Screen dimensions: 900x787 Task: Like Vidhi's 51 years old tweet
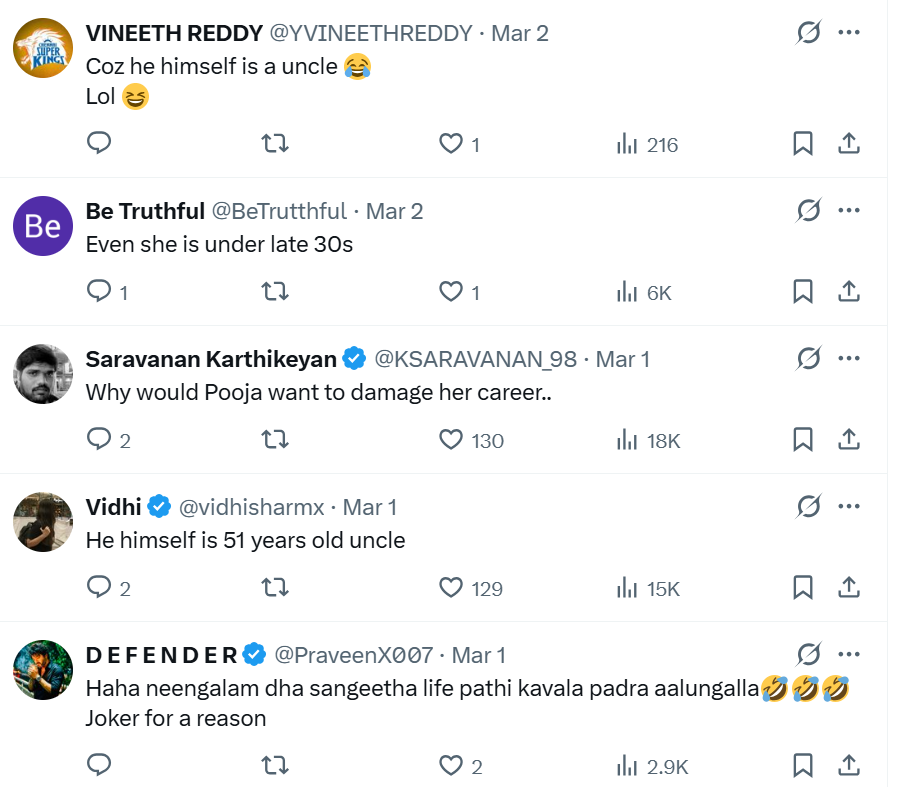pos(452,588)
